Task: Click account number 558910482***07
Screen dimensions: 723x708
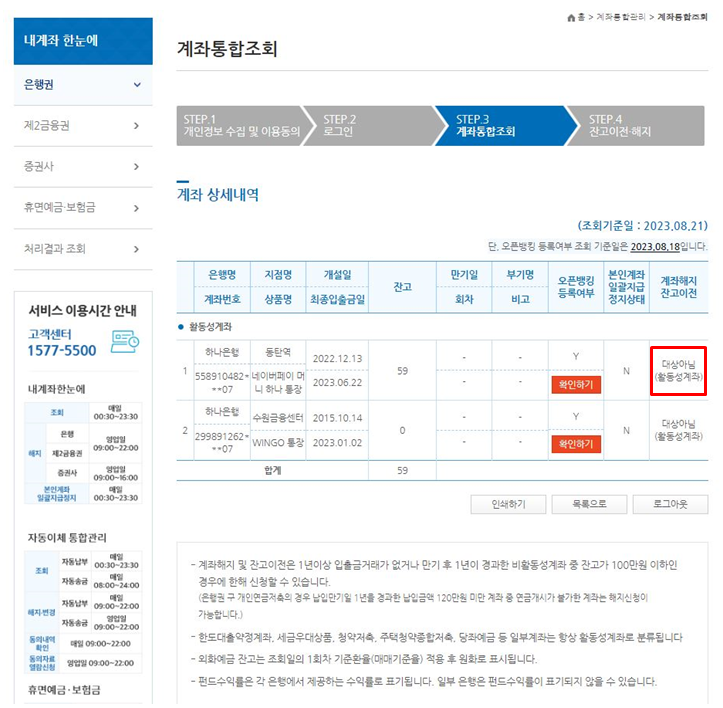Action: [222, 383]
